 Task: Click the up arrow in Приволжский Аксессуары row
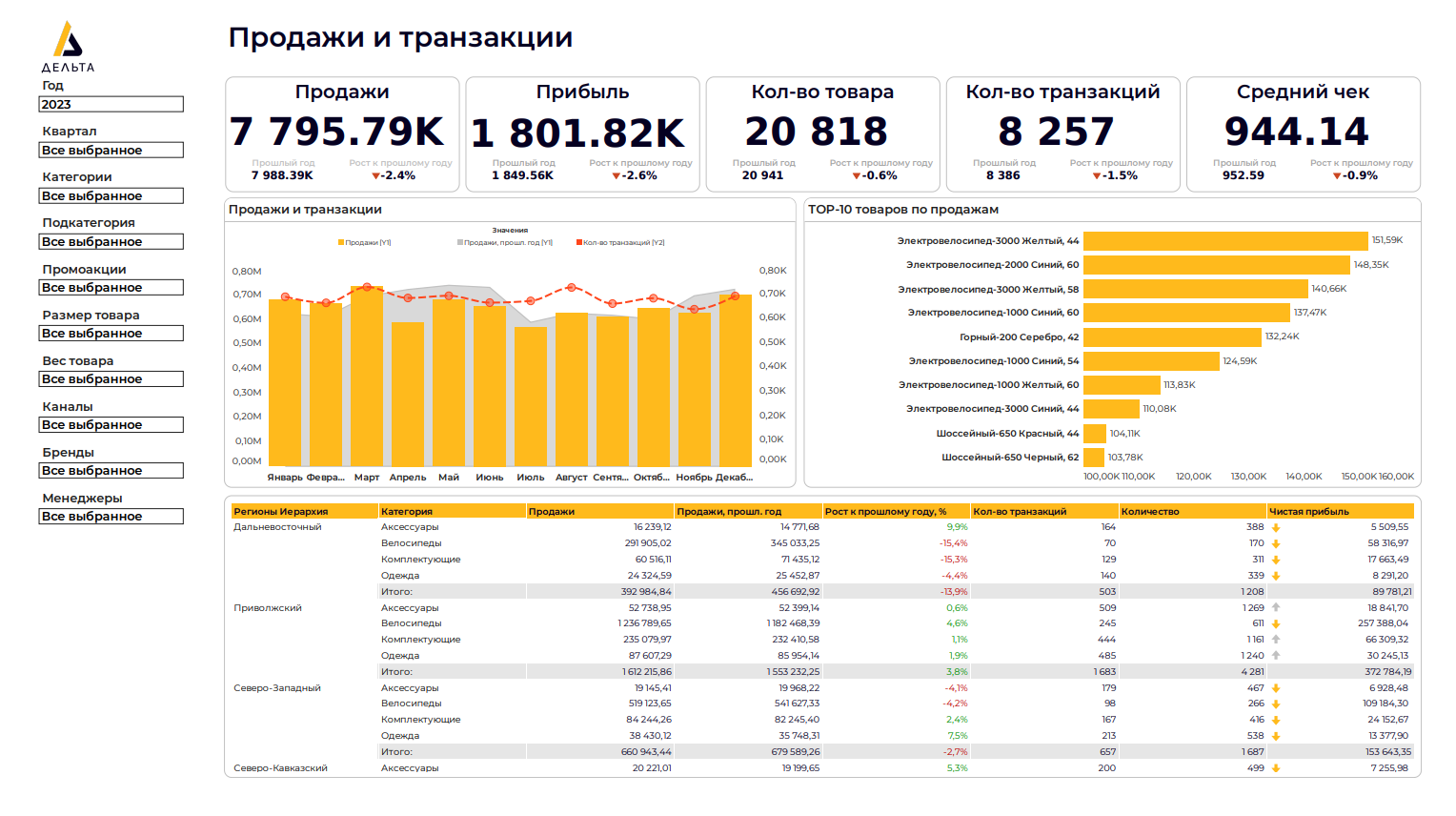(1276, 607)
